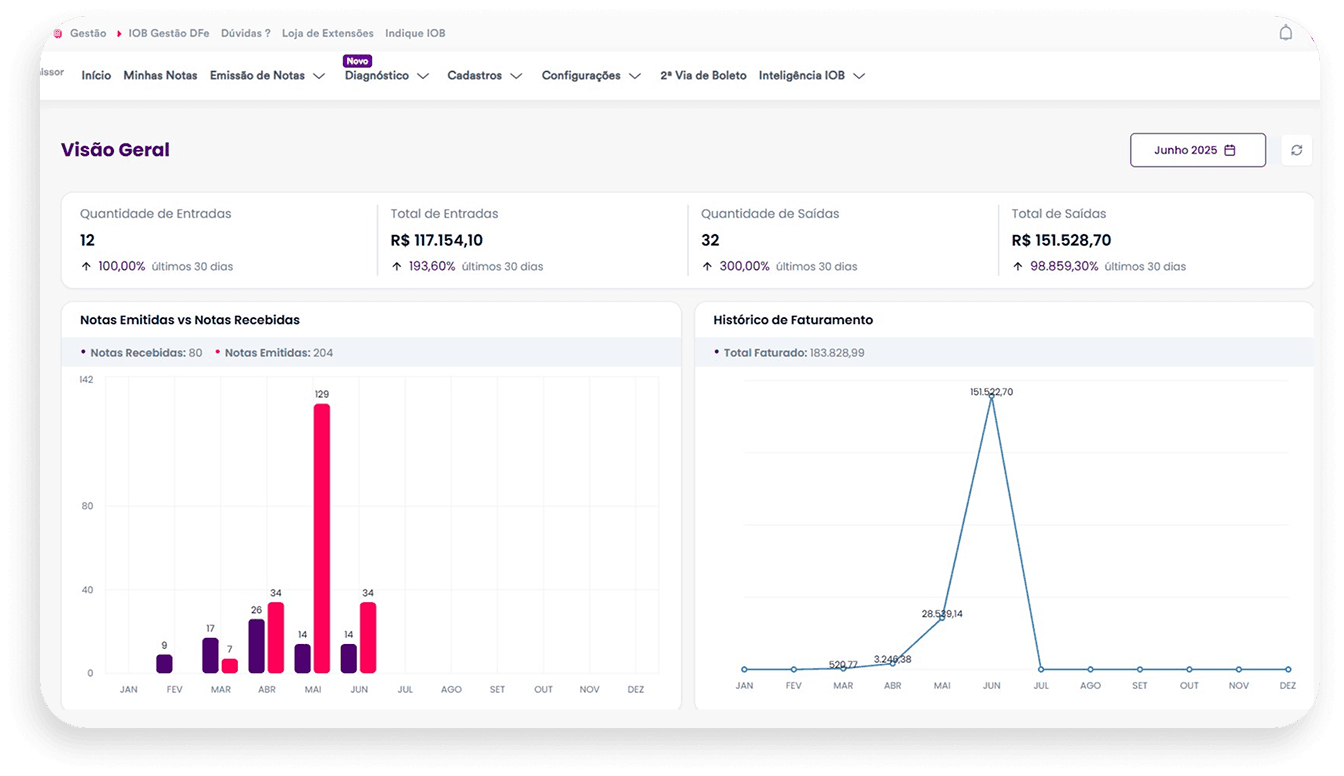The height and width of the screenshot is (776, 1344).
Task: Click the FEV purple bar labeled 9
Action: coord(164,664)
